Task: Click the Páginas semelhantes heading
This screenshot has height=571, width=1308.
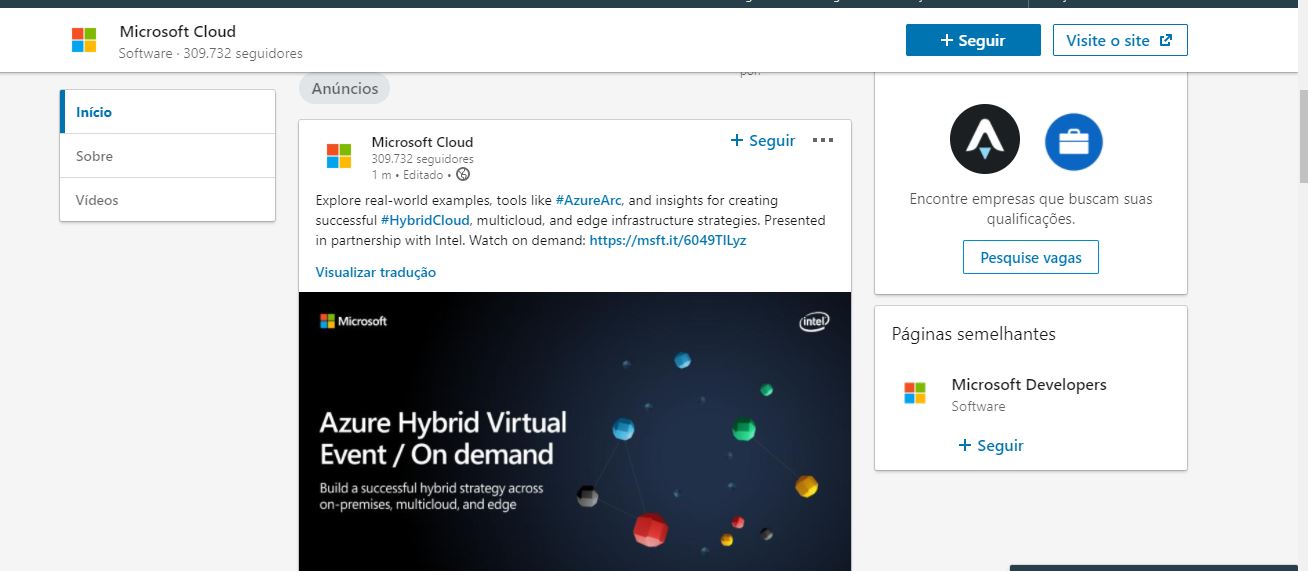Action: tap(974, 334)
